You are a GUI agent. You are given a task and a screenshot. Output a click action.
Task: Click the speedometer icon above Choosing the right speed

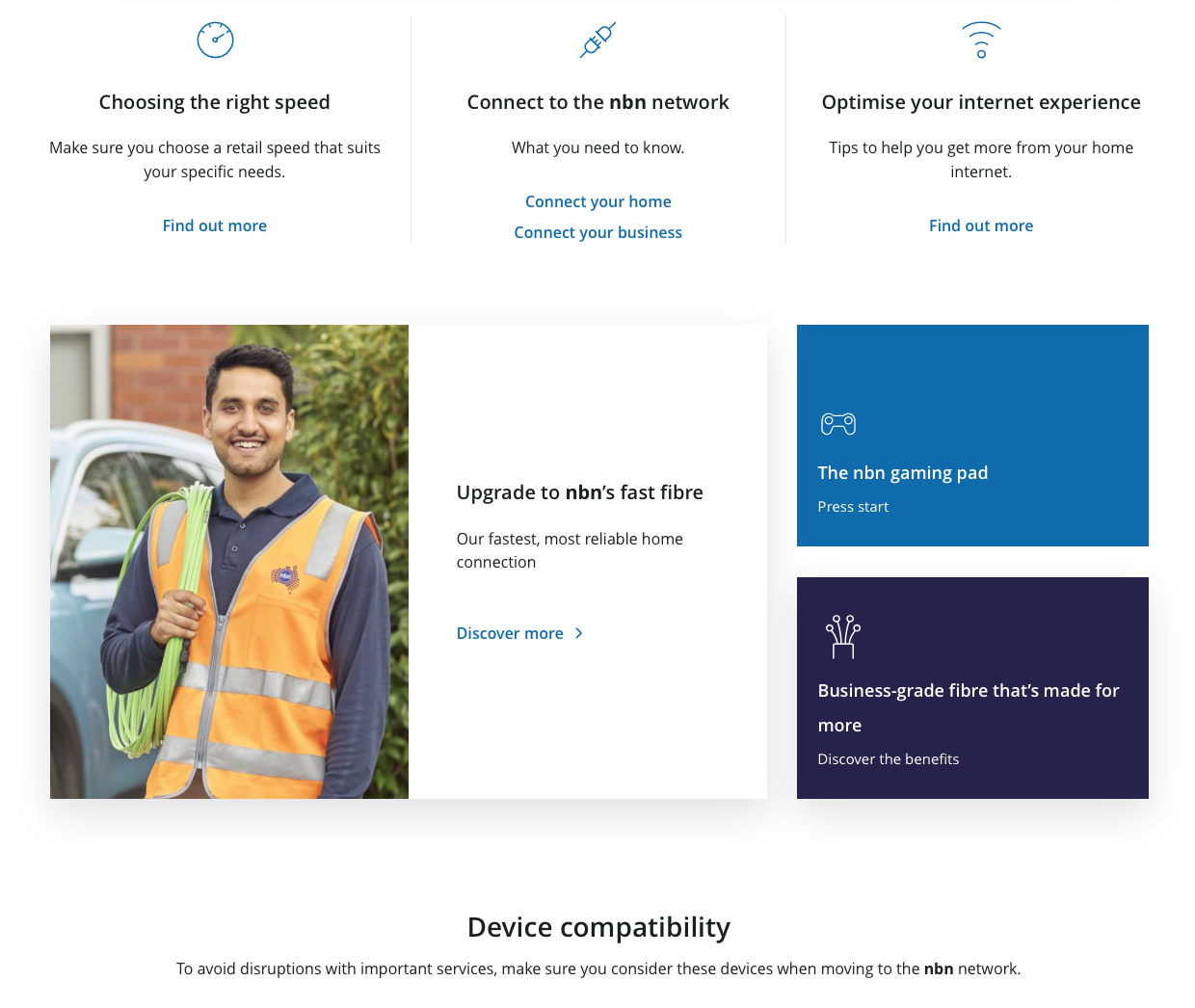pyautogui.click(x=215, y=40)
